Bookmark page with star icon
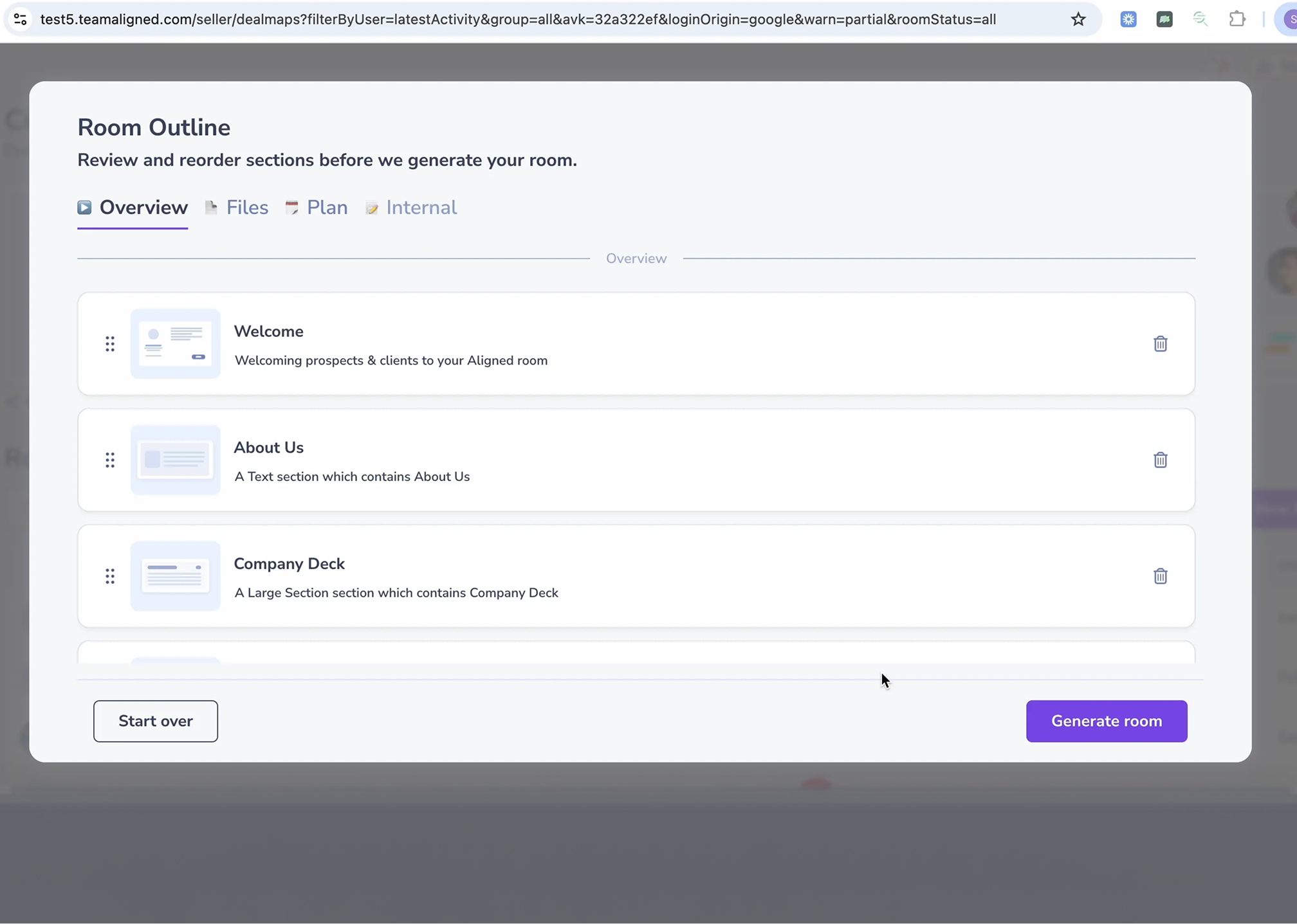Image resolution: width=1297 pixels, height=924 pixels. 1078,19
